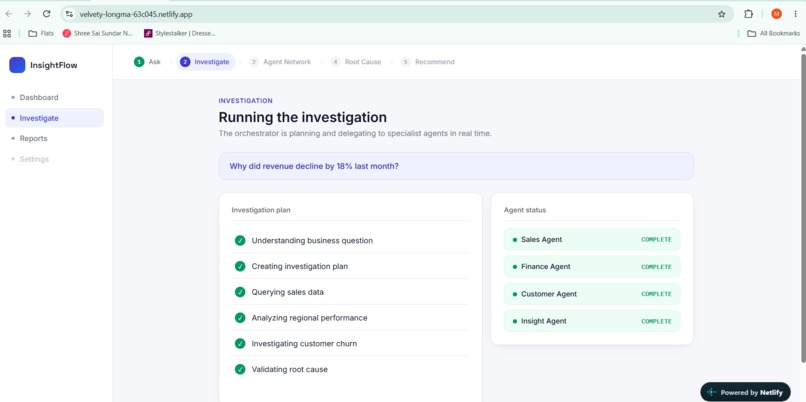This screenshot has height=402, width=806.
Task: Open Reports in the sidebar
Action: tap(54, 138)
